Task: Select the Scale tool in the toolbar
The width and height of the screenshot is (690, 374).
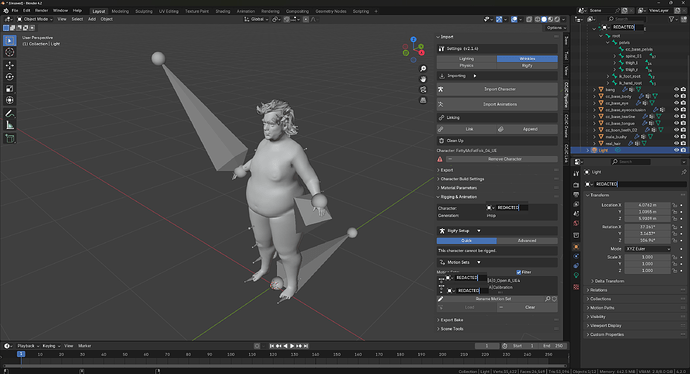Action: click(x=9, y=89)
